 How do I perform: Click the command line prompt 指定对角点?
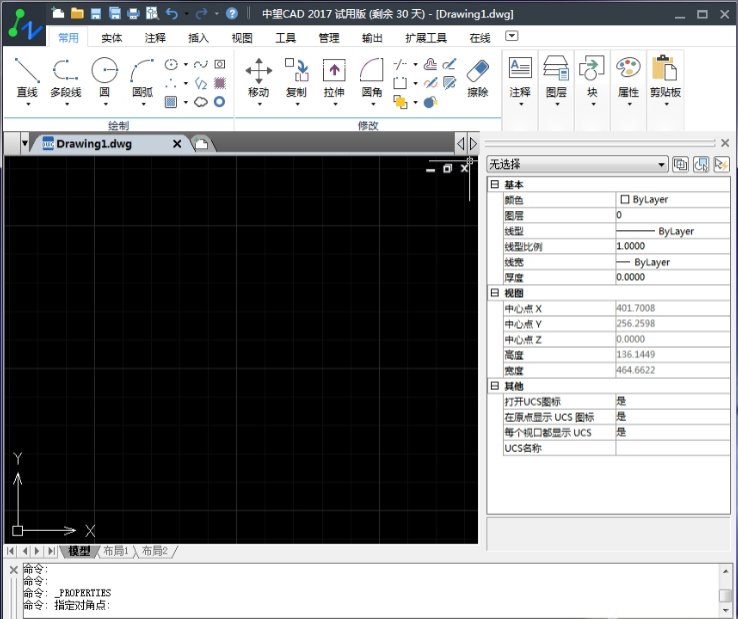[x=81, y=605]
